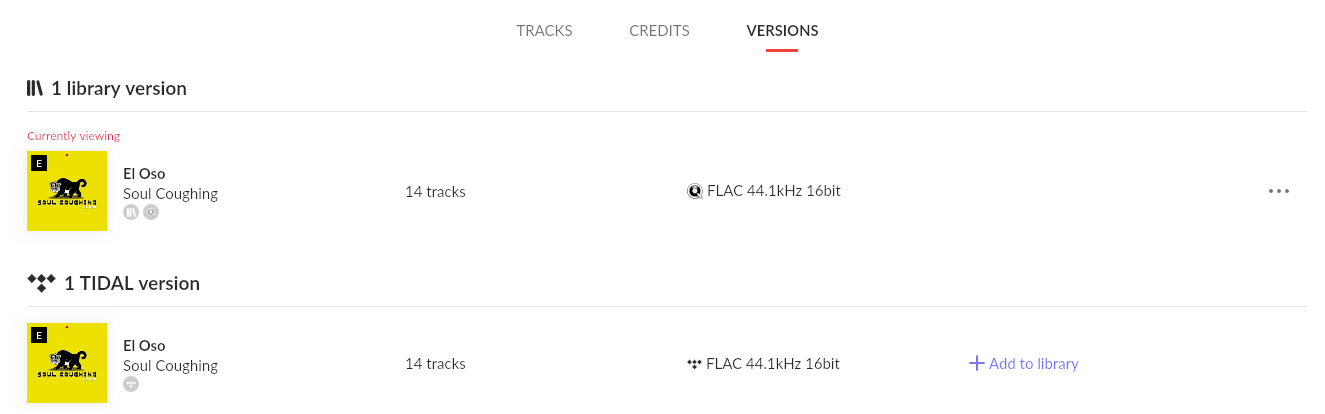1325x414 pixels.
Task: Click the El Oso title in the TIDAL version
Action: click(144, 345)
